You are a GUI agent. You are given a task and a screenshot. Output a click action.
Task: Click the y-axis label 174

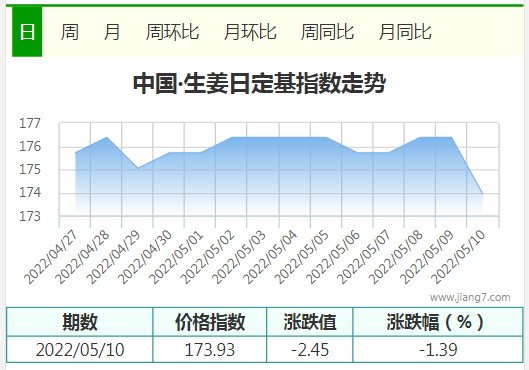[30, 193]
